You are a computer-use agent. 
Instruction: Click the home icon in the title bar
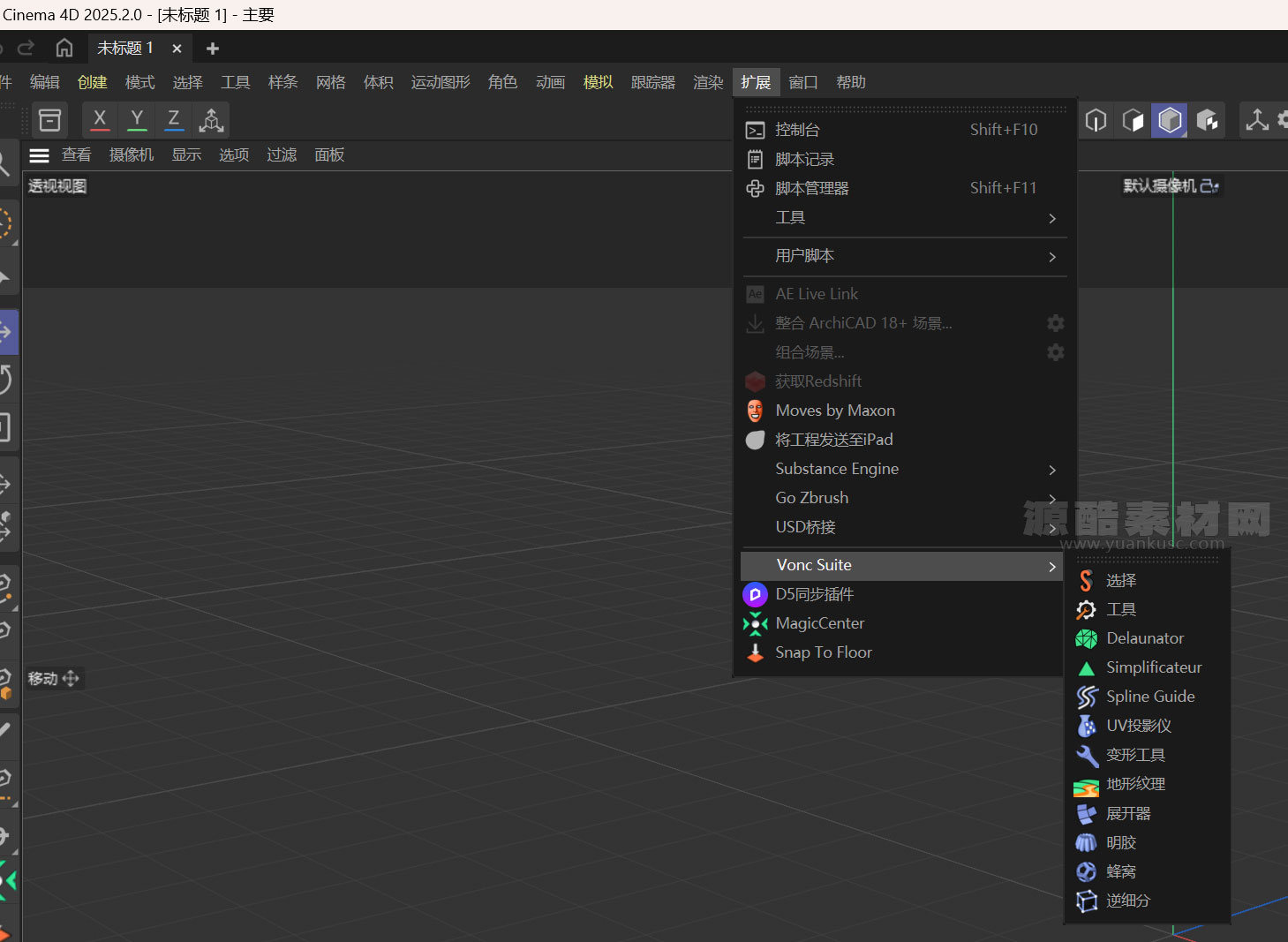click(x=64, y=47)
